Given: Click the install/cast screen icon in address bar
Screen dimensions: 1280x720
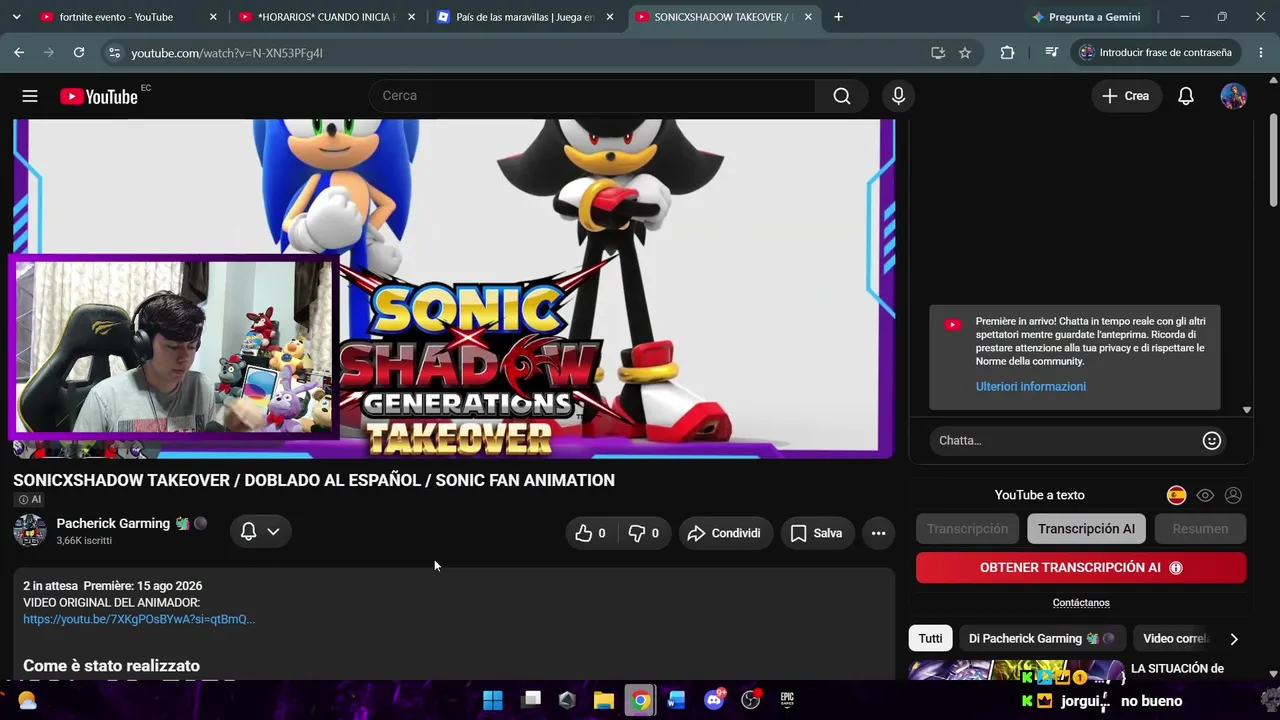Looking at the screenshot, I should point(938,53).
